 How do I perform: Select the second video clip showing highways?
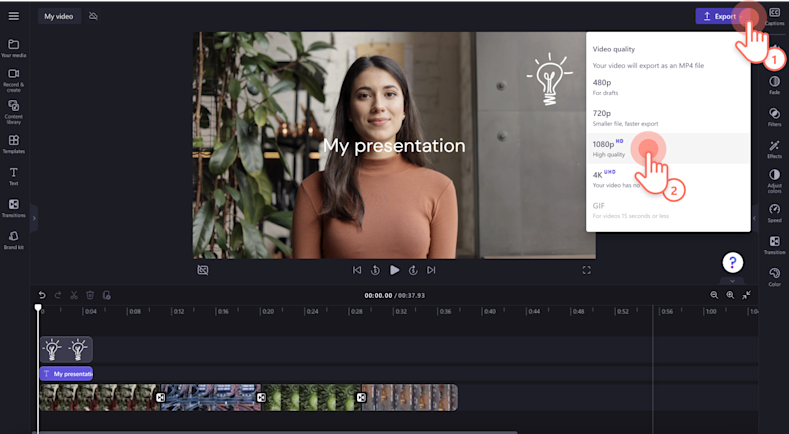click(210, 397)
